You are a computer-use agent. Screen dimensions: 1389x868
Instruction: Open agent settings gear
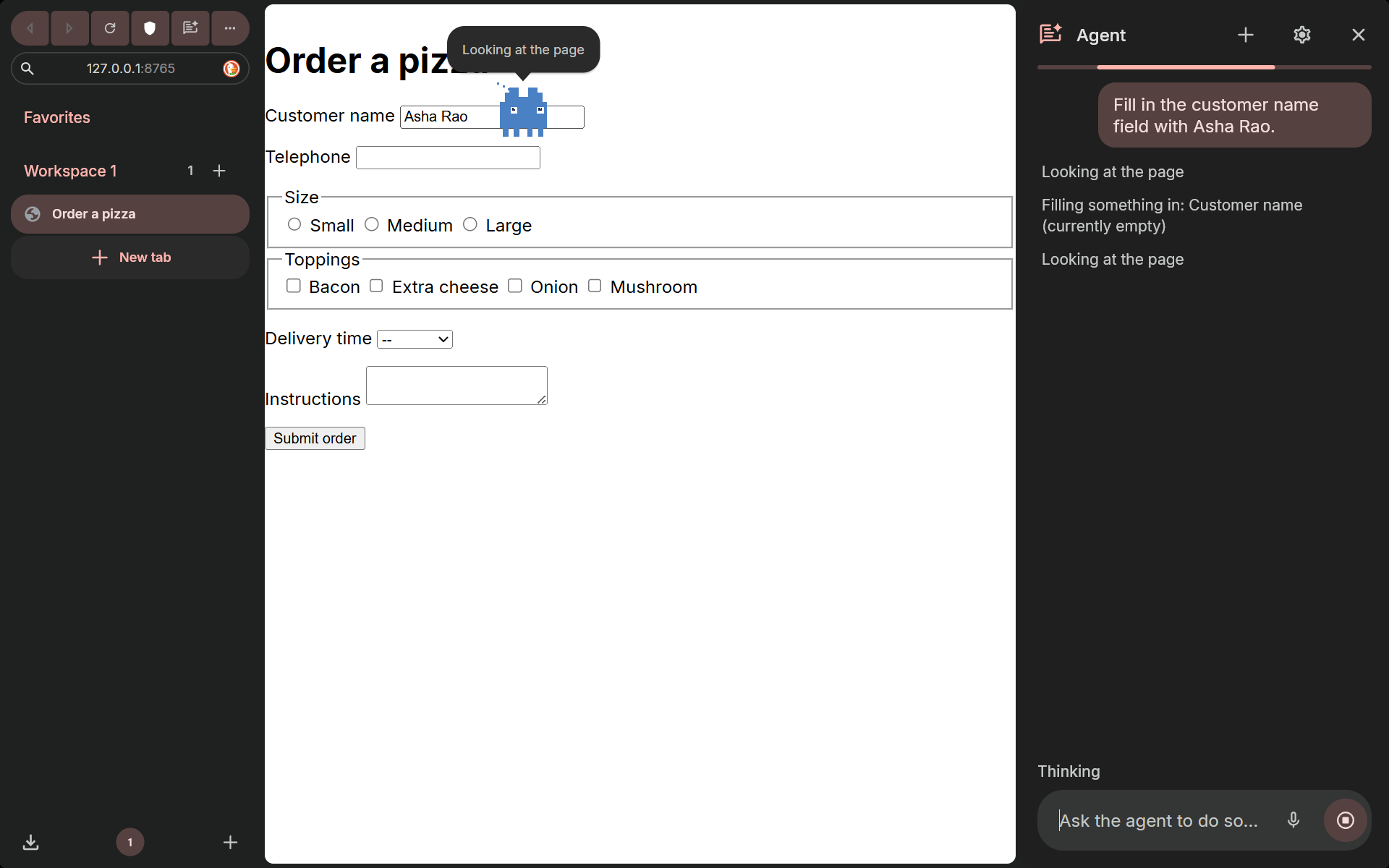pyautogui.click(x=1301, y=35)
